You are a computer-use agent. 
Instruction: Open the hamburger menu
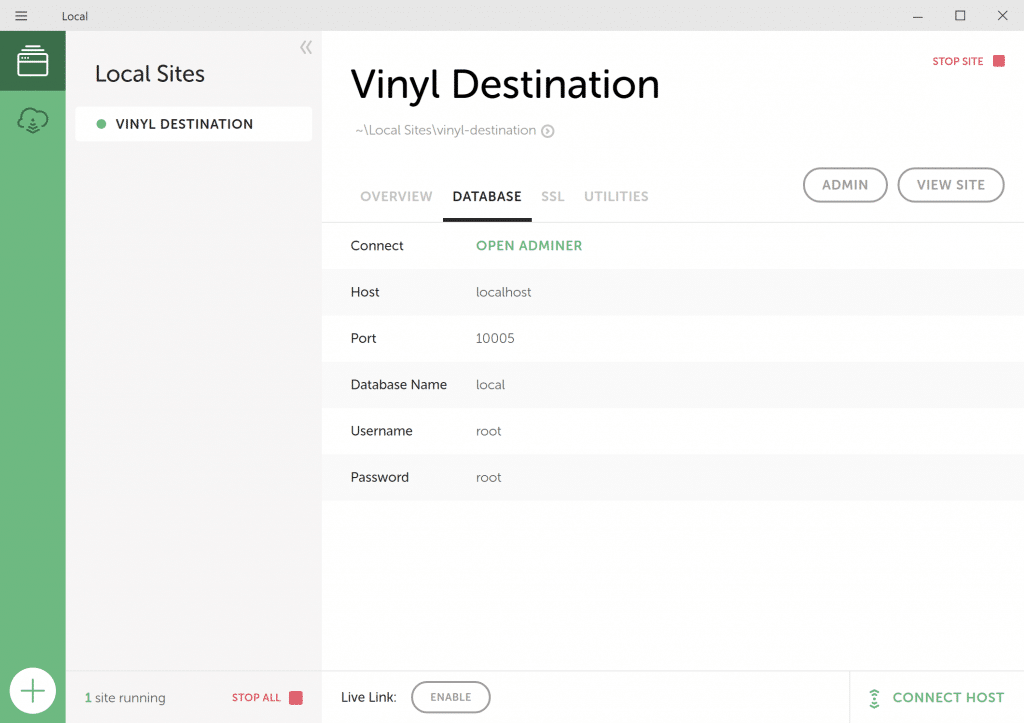(x=20, y=15)
